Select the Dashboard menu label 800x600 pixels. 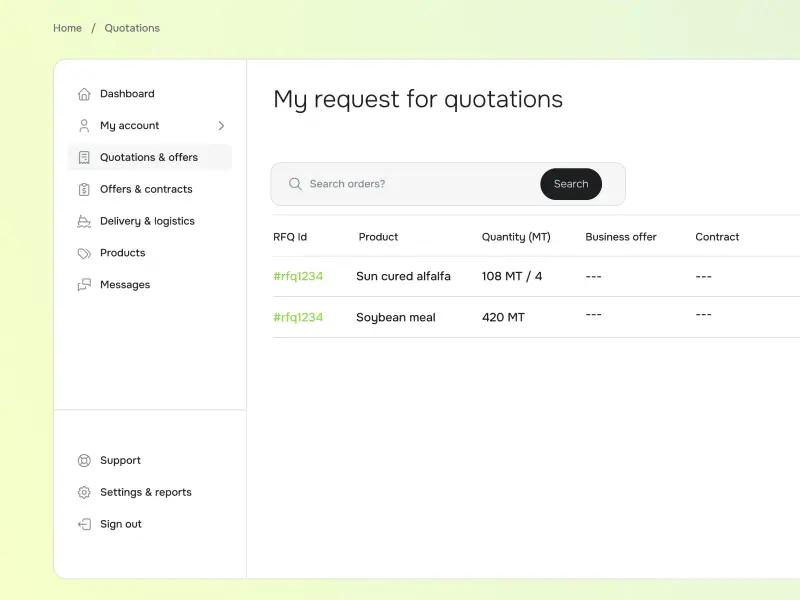tap(127, 94)
